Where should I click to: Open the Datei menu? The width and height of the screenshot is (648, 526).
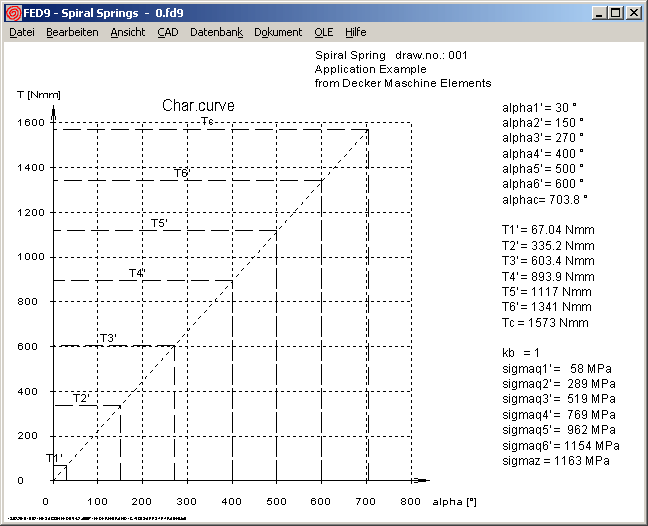pos(21,32)
